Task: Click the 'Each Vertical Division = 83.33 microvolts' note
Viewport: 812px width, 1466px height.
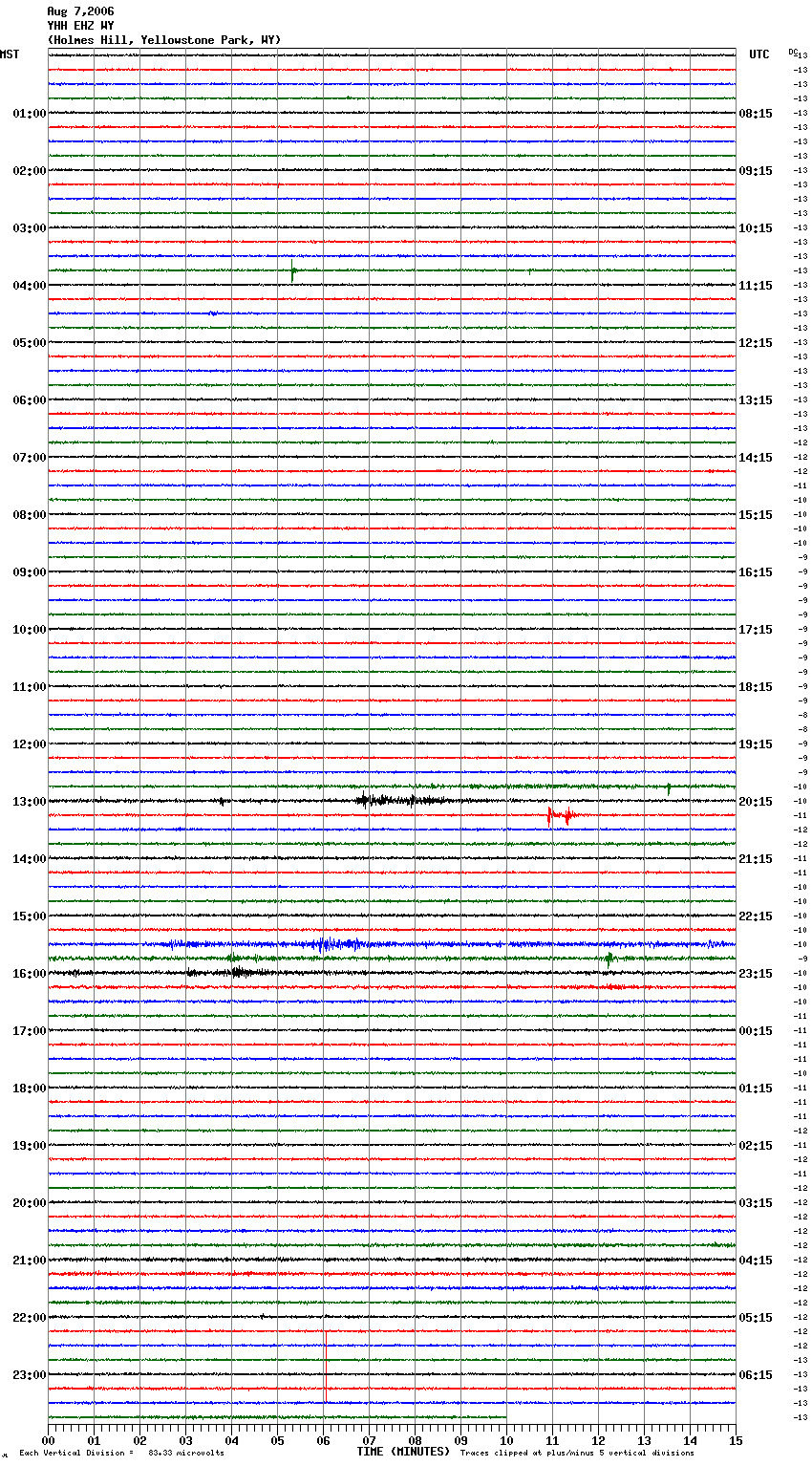Action: [121, 1453]
